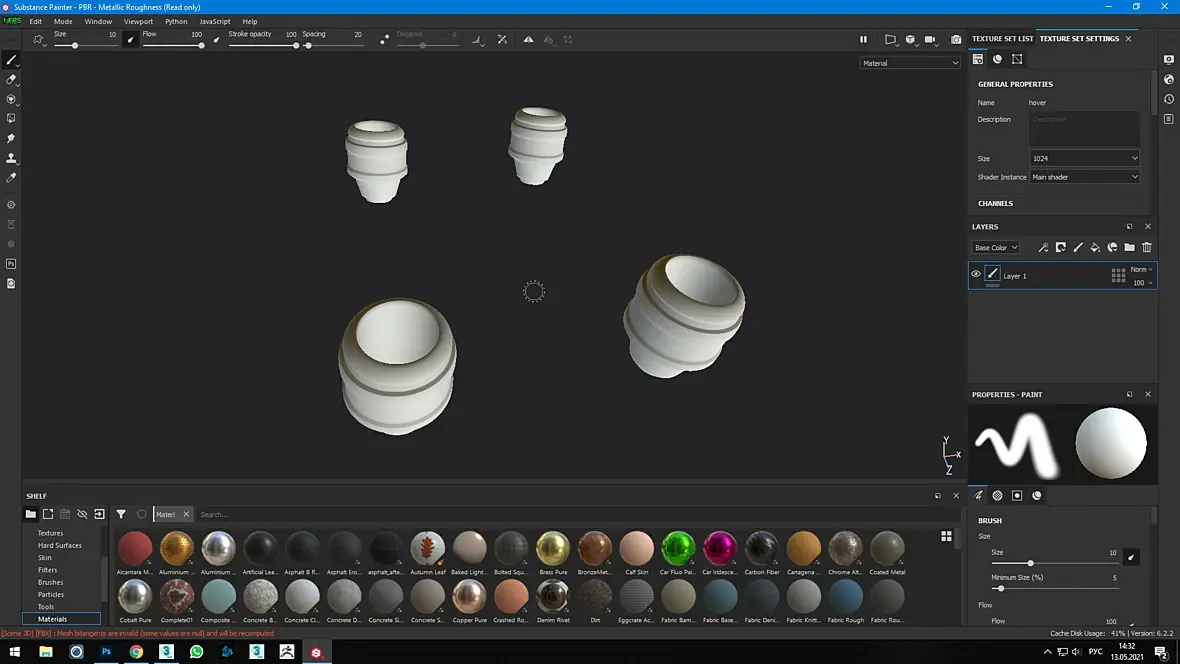This screenshot has width=1180, height=664.
Task: Select the Polygon Fill tool
Action: 11,118
